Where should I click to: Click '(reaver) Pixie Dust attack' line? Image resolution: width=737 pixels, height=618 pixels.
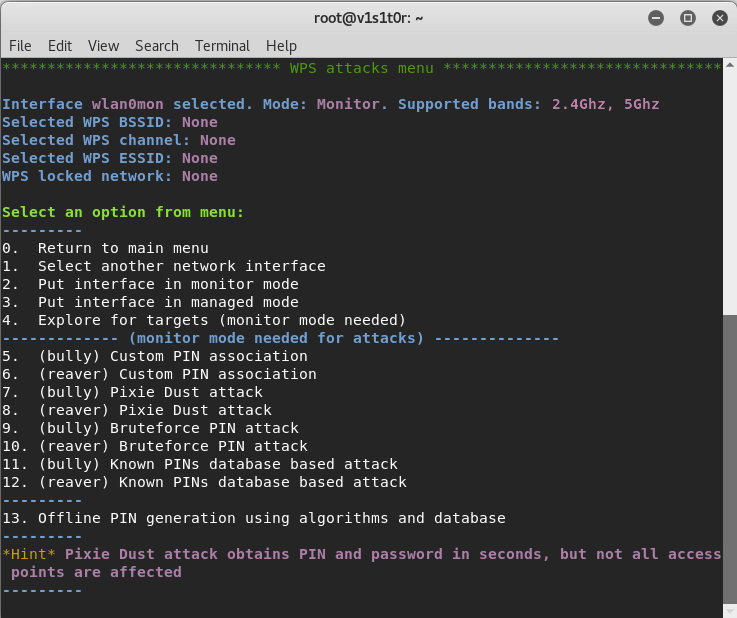click(x=154, y=410)
